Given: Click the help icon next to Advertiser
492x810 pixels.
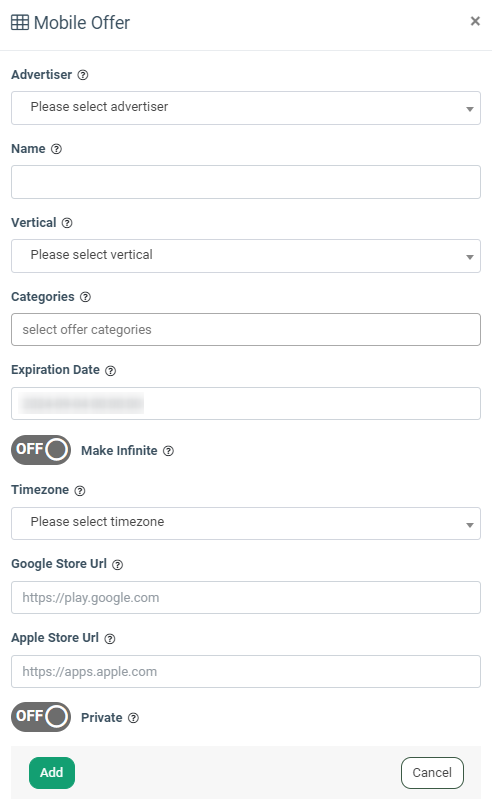Looking at the screenshot, I should [83, 75].
